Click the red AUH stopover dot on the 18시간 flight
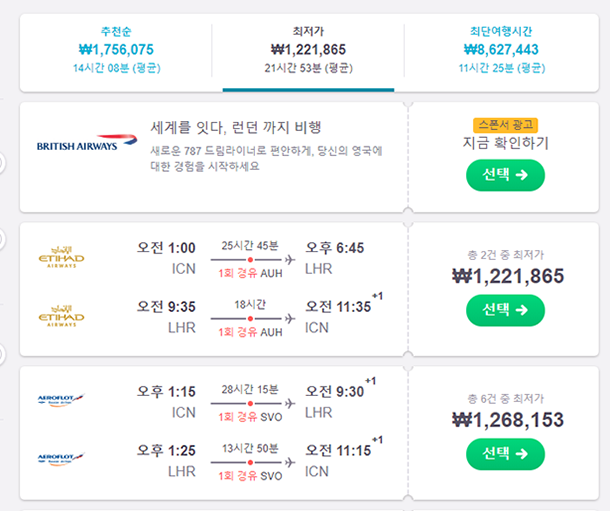 [251, 318]
